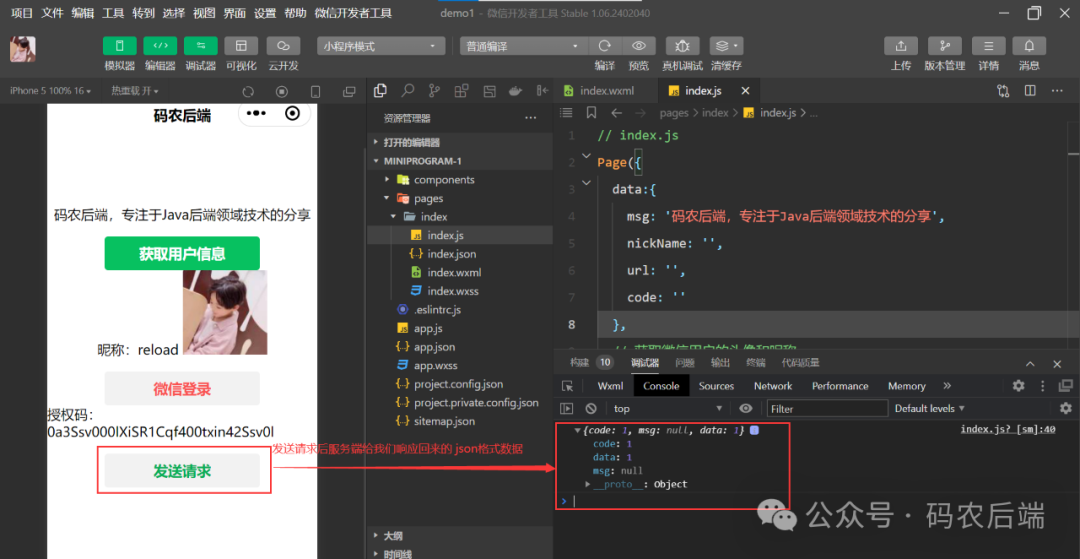Screen dimensions: 1080x559
Task: Open the 普通编译 compile mode dropdown
Action: coord(523,46)
